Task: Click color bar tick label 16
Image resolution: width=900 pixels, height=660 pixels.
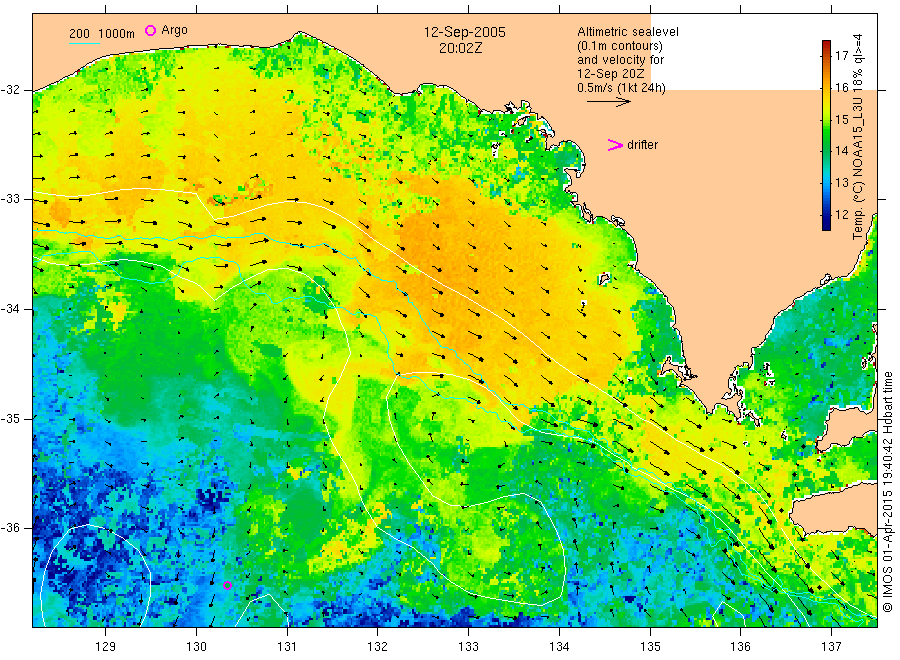Action: (x=842, y=88)
